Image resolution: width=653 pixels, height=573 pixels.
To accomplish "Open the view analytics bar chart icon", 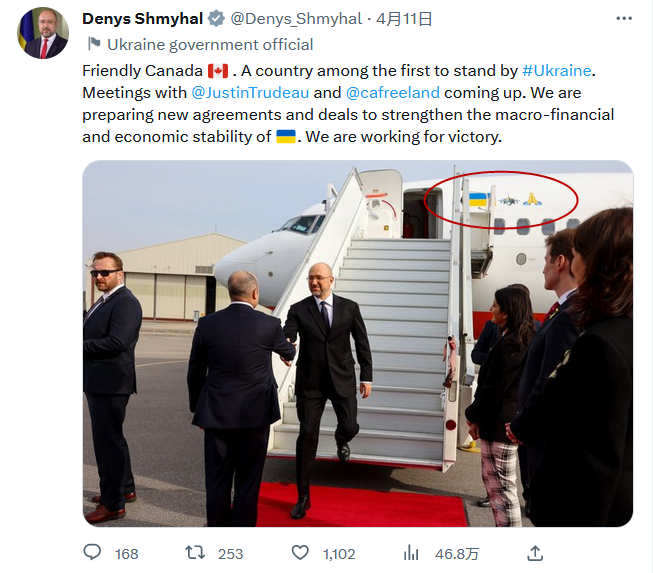I will click(411, 552).
